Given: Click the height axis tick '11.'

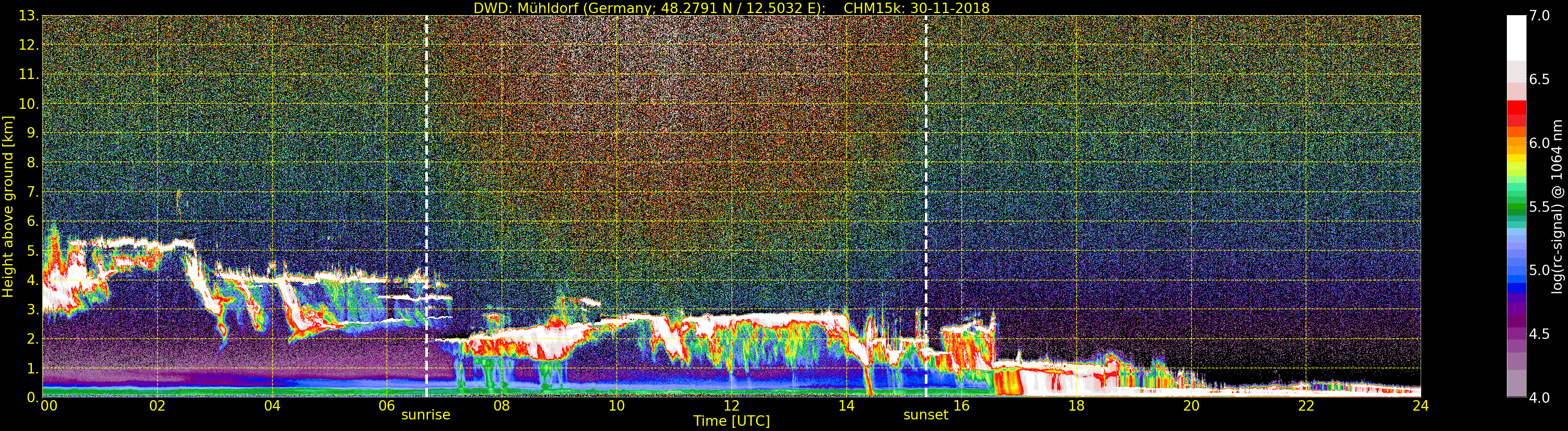Looking at the screenshot, I should (x=29, y=74).
